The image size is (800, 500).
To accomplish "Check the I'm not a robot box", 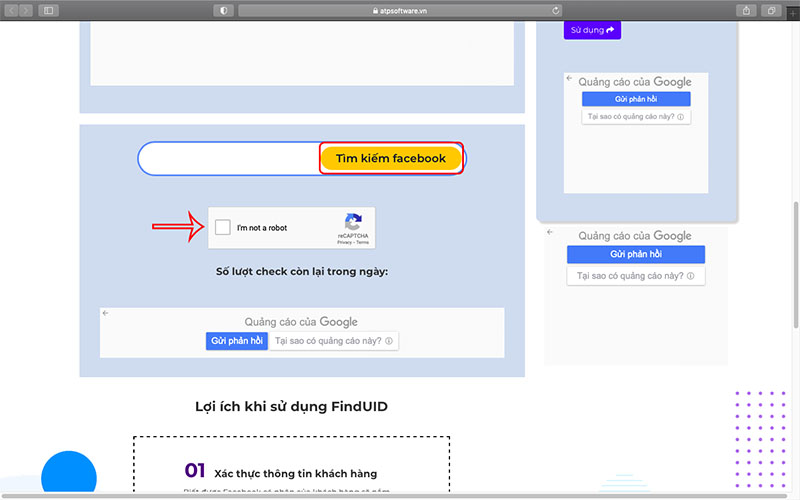I will [x=222, y=227].
